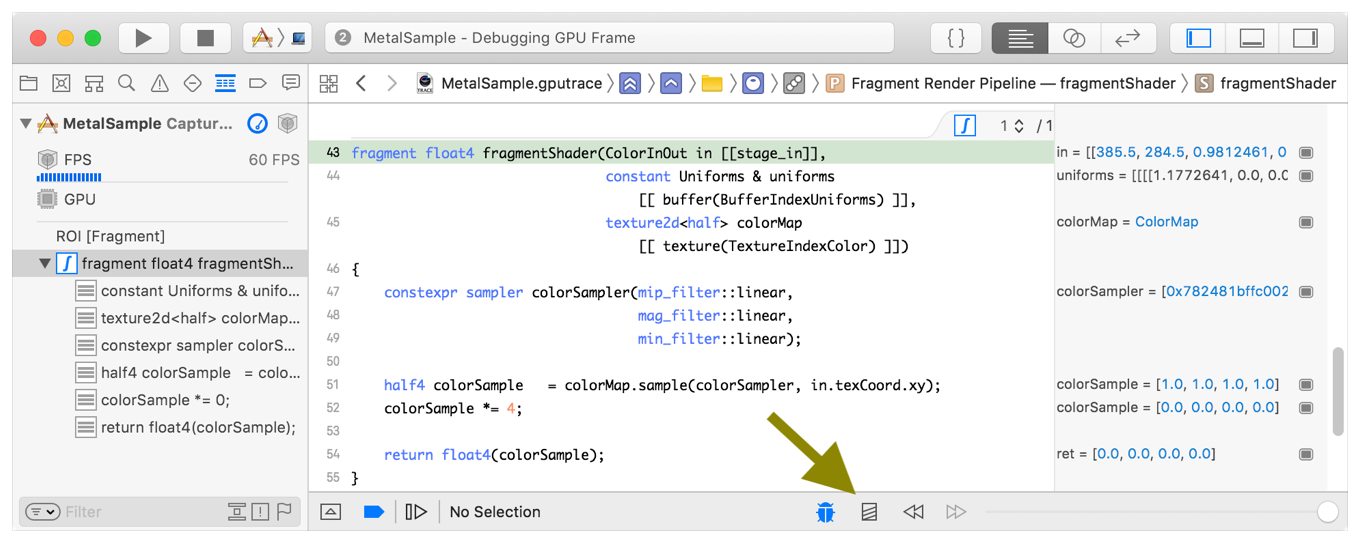Click the Run (play) button
Screen dimensions: 1360x543
pos(144,38)
